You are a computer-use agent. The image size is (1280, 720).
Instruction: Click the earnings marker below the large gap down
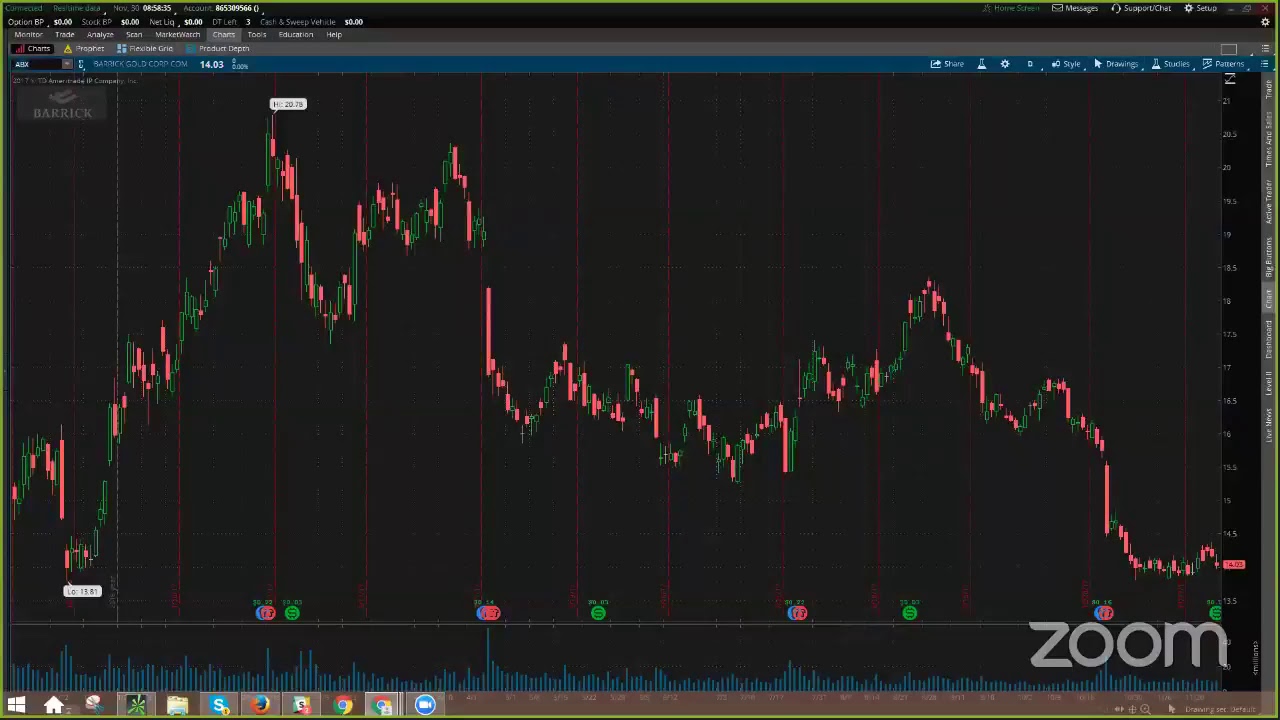click(x=488, y=613)
